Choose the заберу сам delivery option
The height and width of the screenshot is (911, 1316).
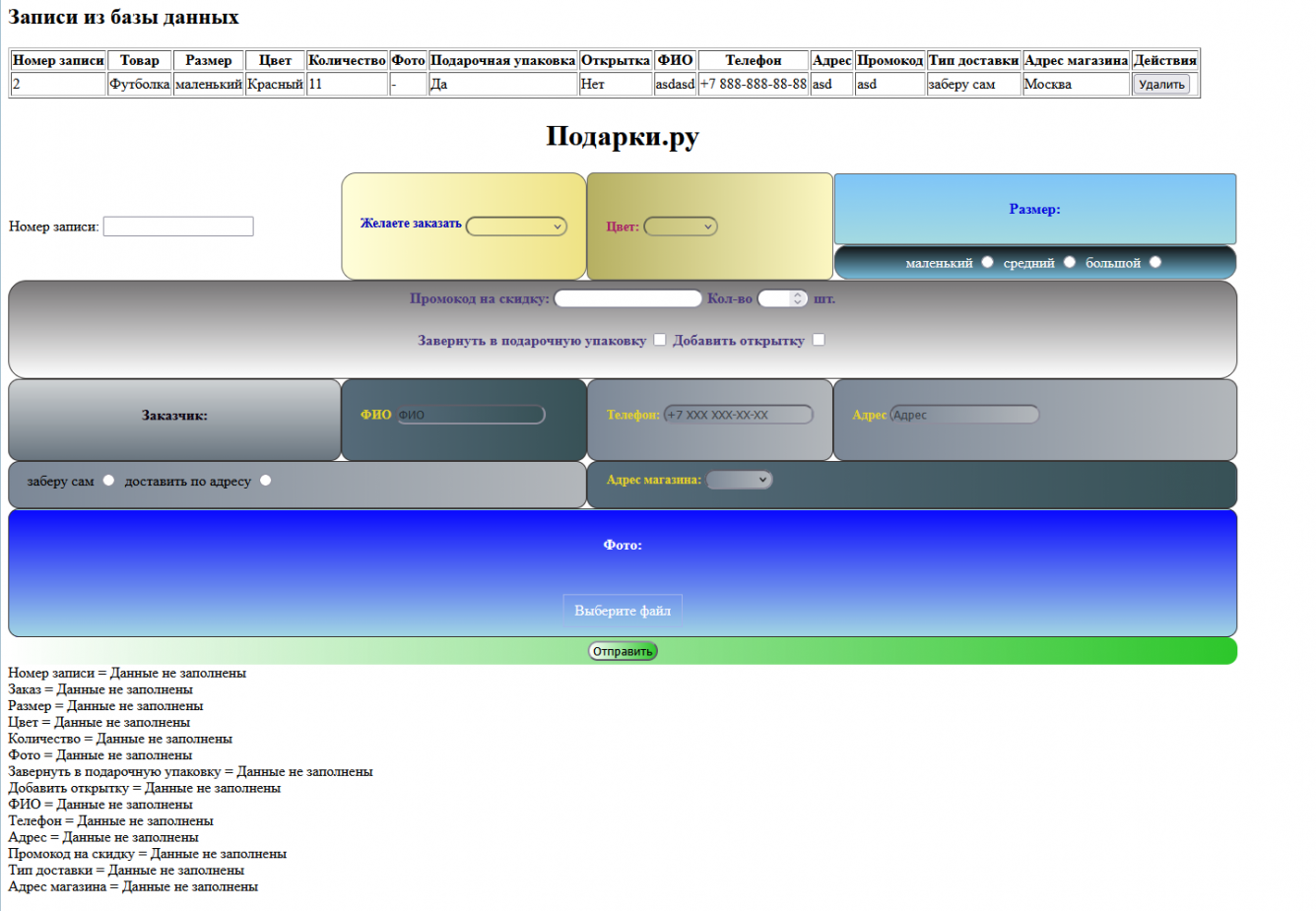tap(108, 481)
